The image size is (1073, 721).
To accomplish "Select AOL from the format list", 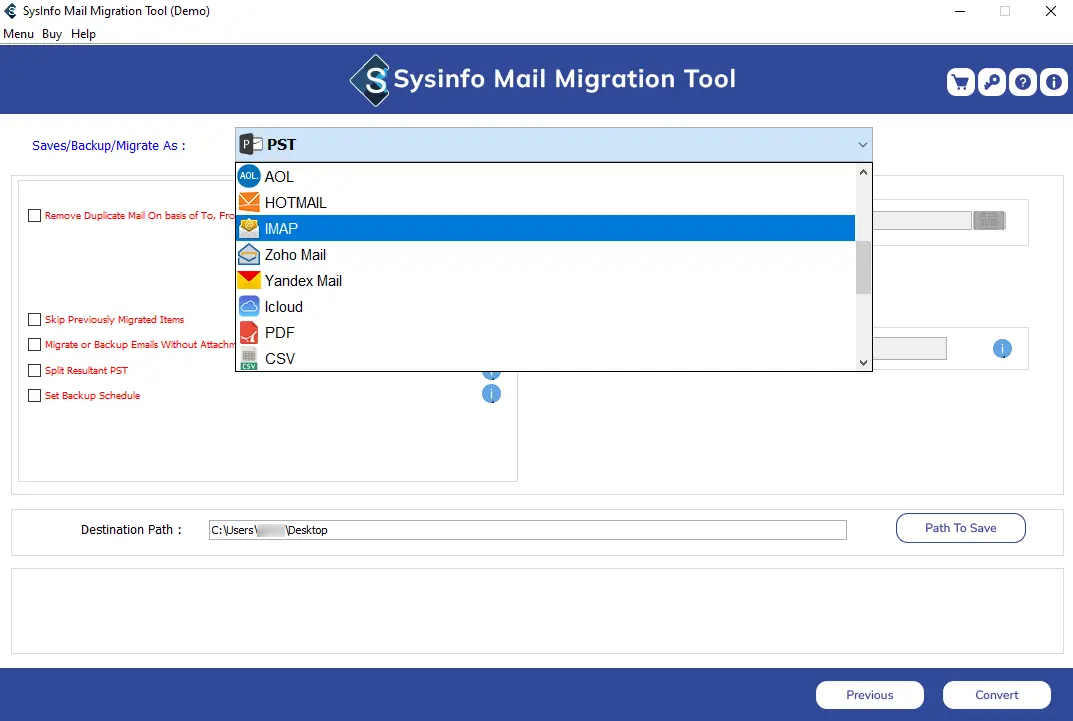I will coord(545,176).
